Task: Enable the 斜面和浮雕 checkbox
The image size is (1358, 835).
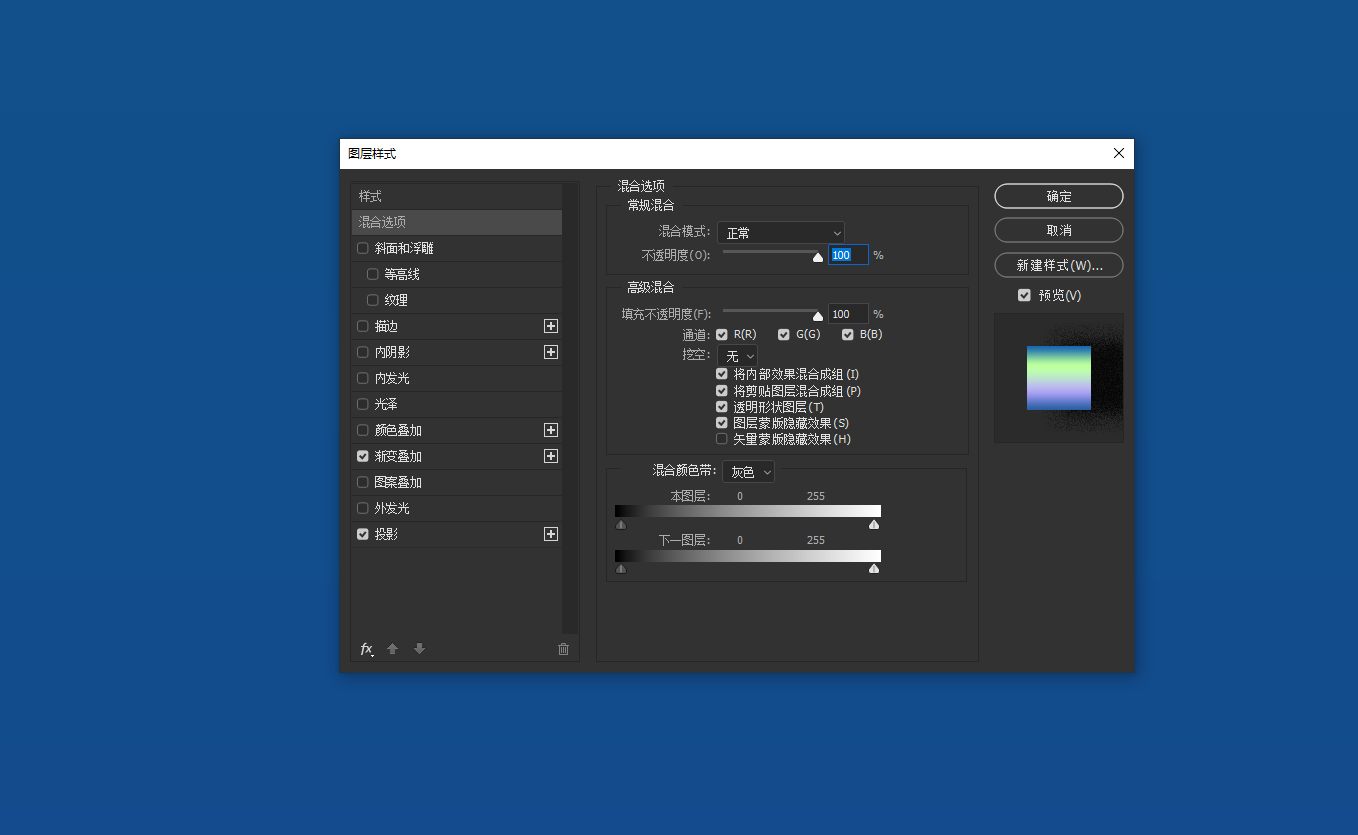Action: 363,248
